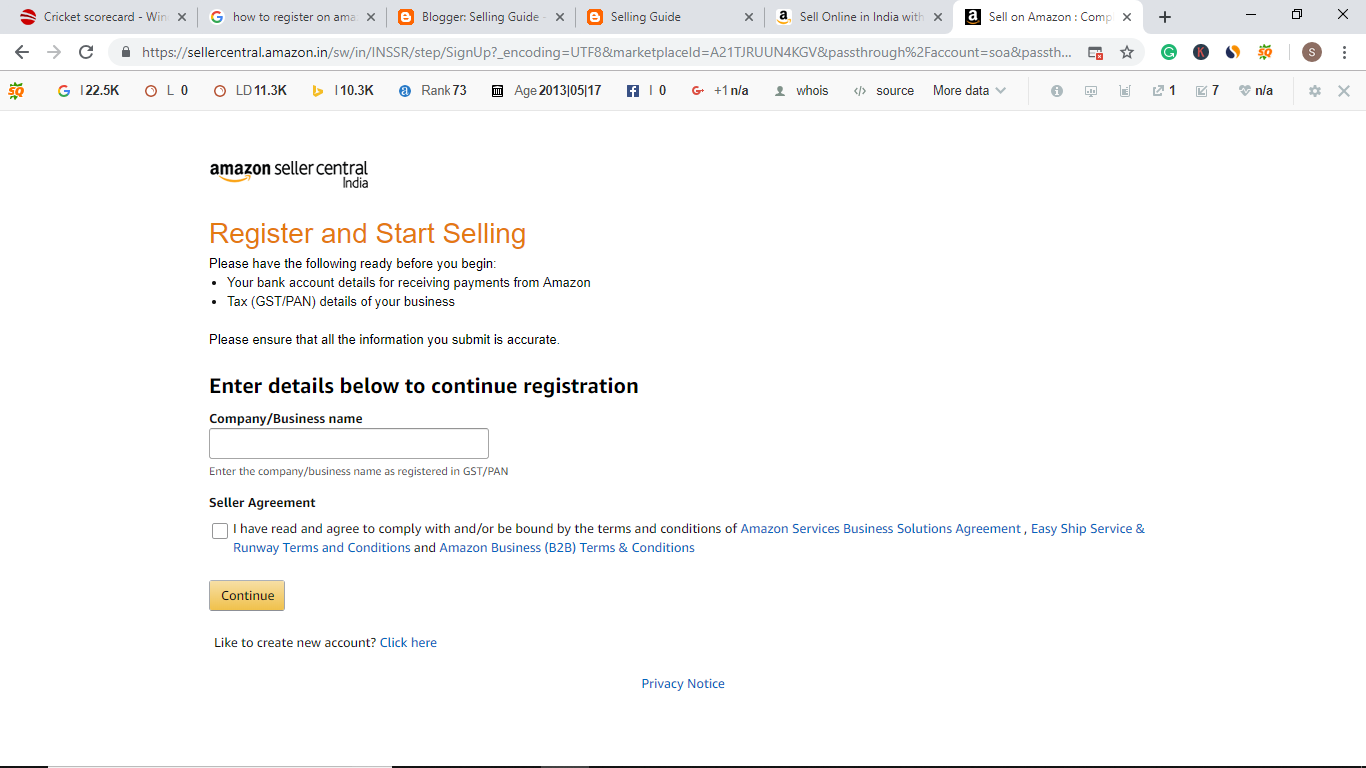Screen dimensions: 1366x768
Task: Open the SEOquake extension icon in toolbar
Action: pos(1265,52)
